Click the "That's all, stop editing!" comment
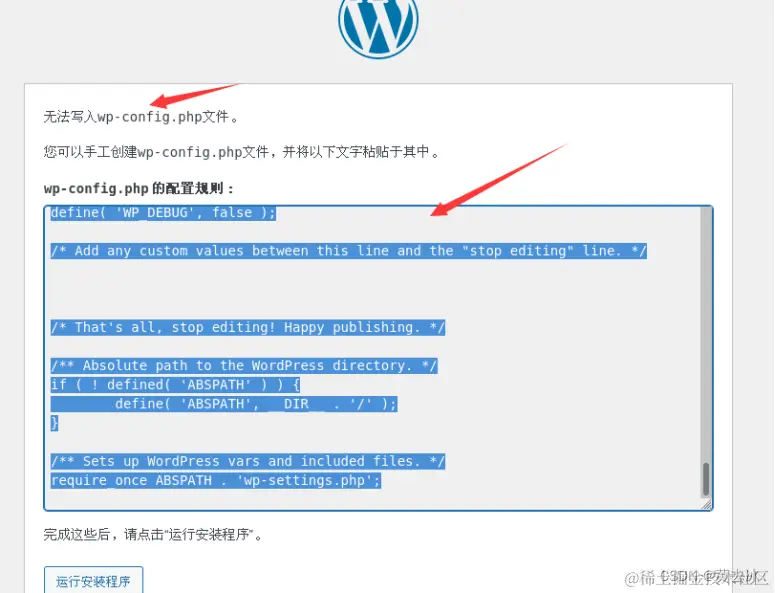 (x=248, y=328)
